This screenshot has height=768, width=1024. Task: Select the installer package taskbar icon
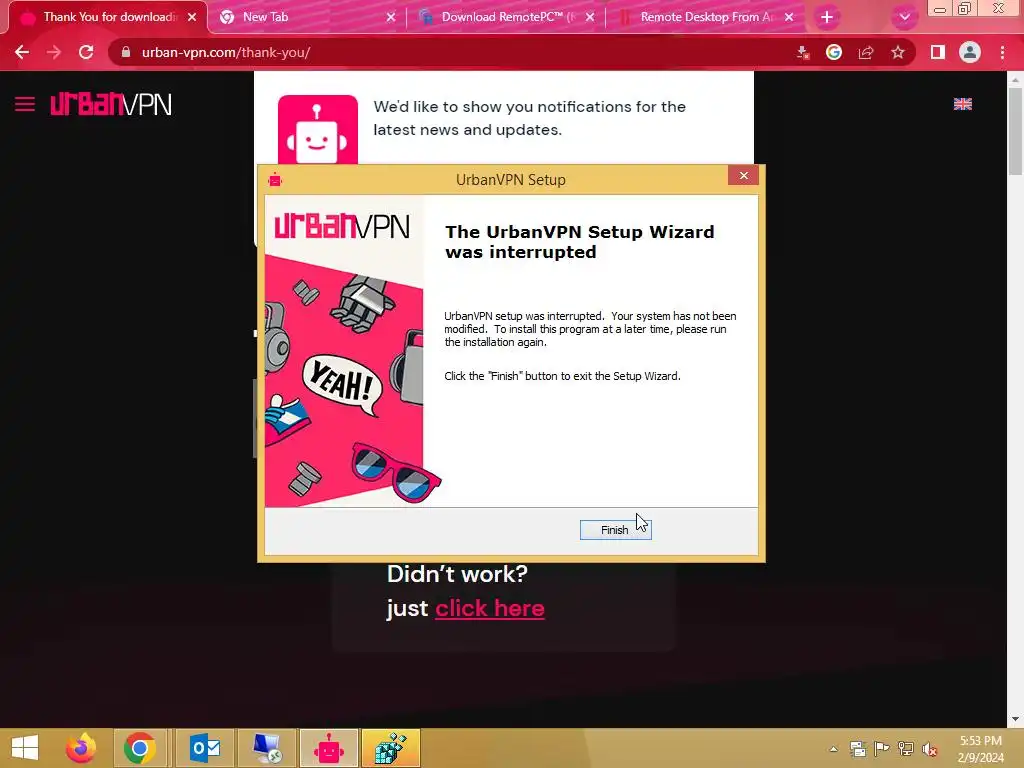click(391, 748)
